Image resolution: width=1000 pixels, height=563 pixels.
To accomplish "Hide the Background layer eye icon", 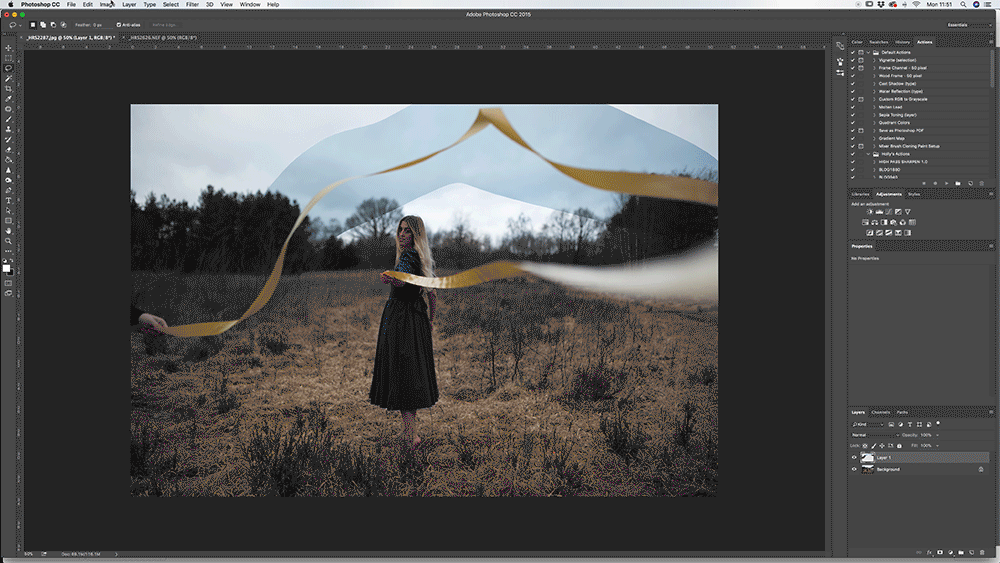I will pos(854,469).
